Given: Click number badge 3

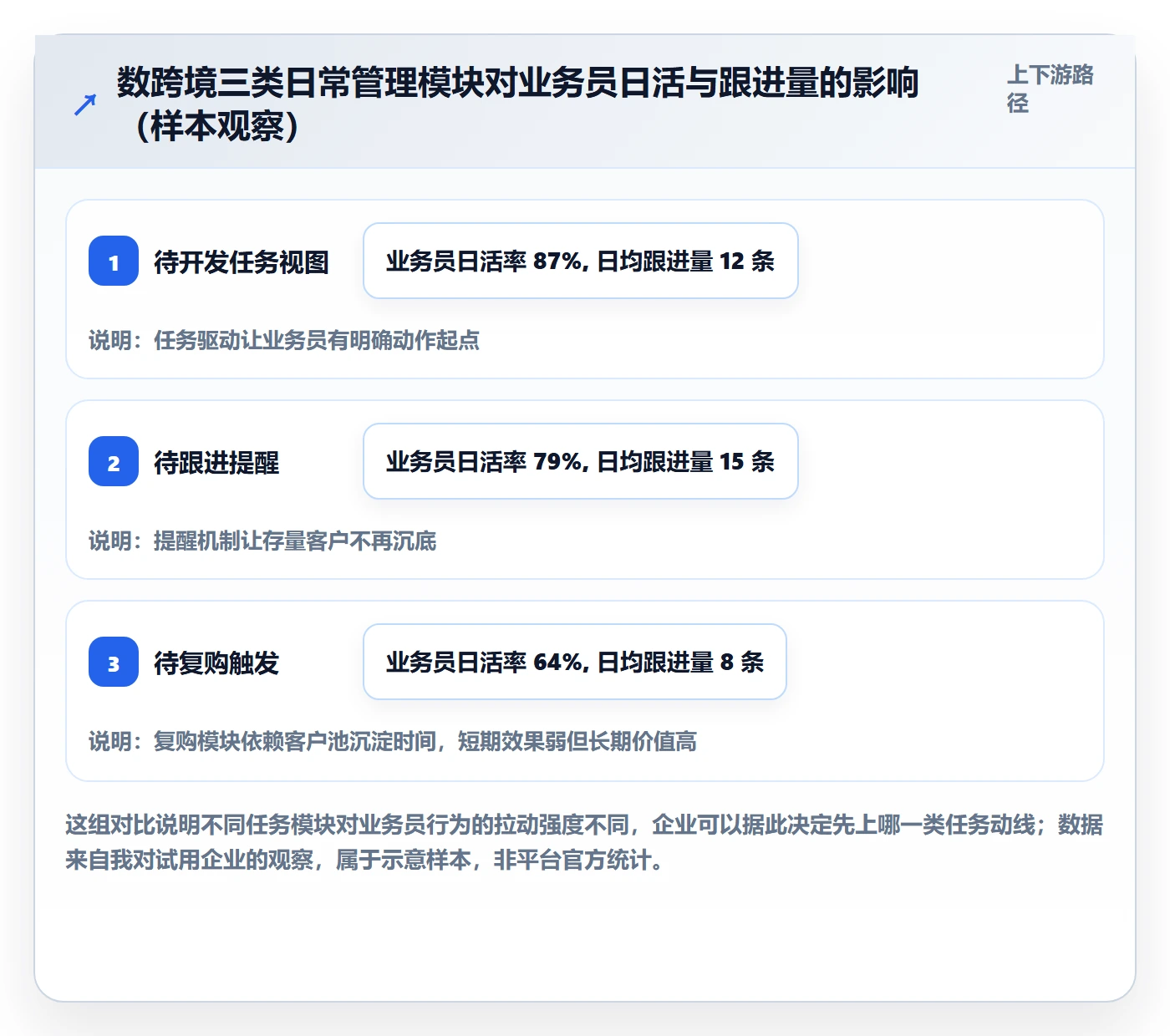Looking at the screenshot, I should [114, 662].
